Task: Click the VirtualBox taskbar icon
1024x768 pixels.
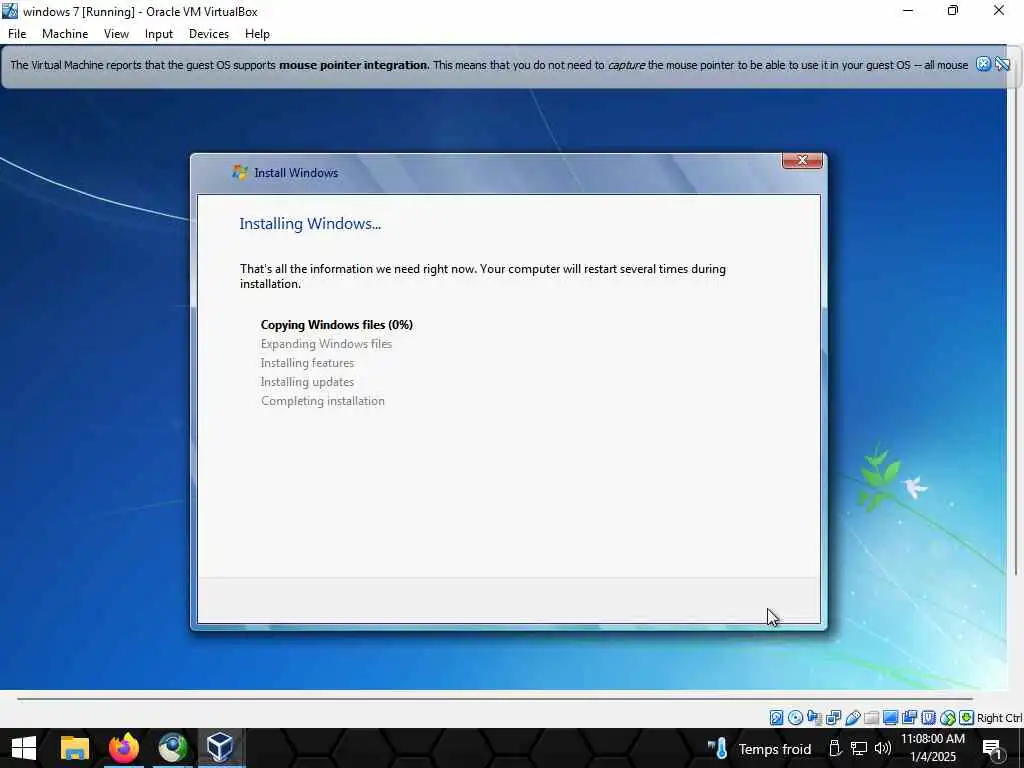Action: click(220, 748)
